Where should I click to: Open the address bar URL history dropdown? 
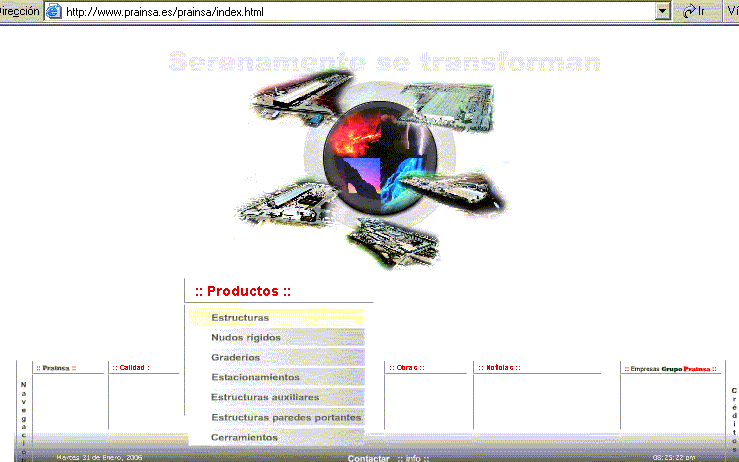[x=662, y=11]
